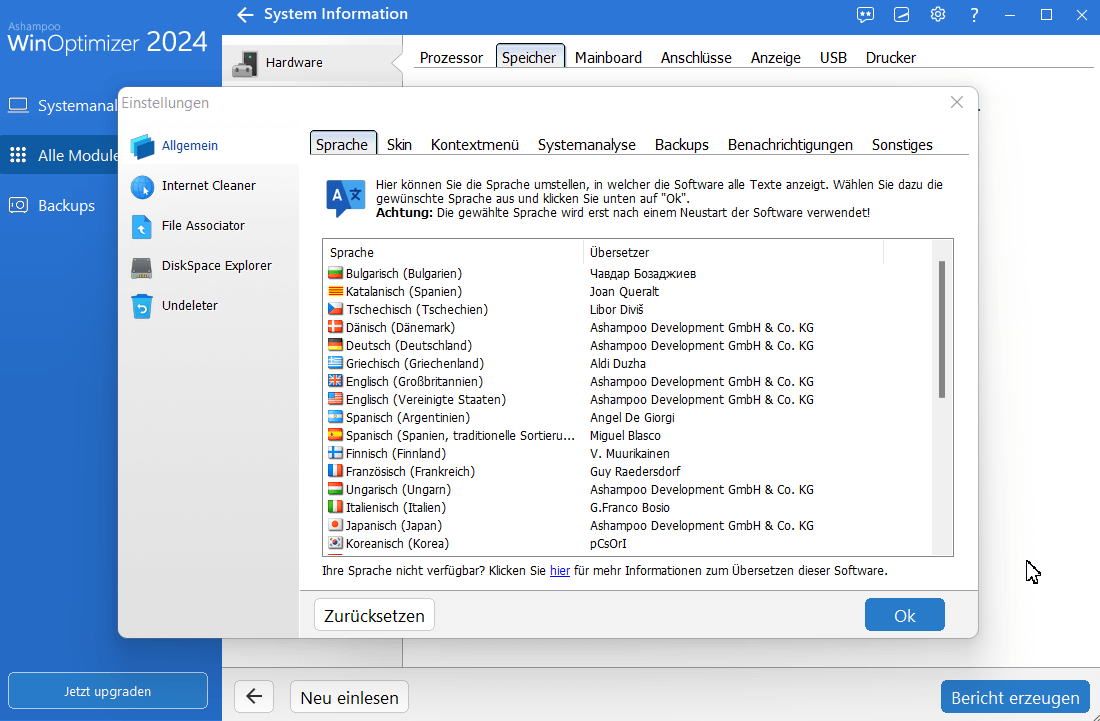Open the settings gear icon in title bar
This screenshot has height=721, width=1100.
pyautogui.click(x=938, y=15)
